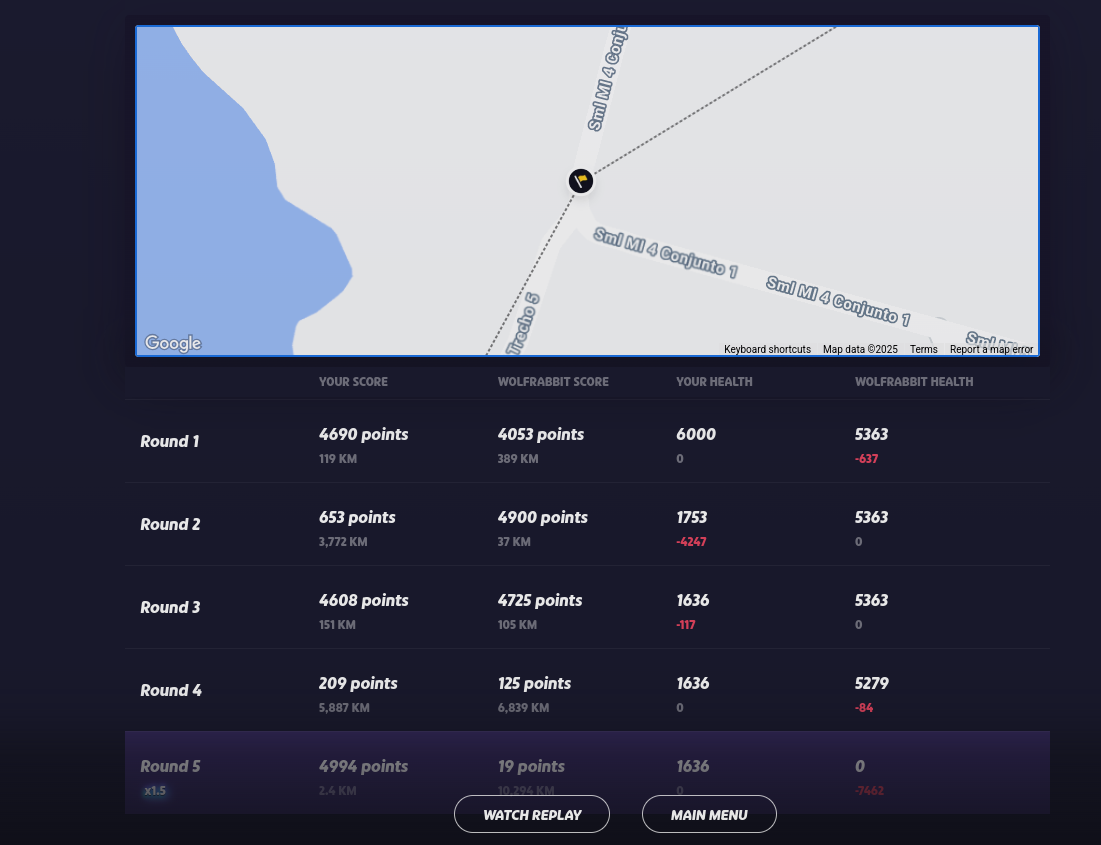Click the flag marker on the map
This screenshot has width=1101, height=845.
(581, 181)
